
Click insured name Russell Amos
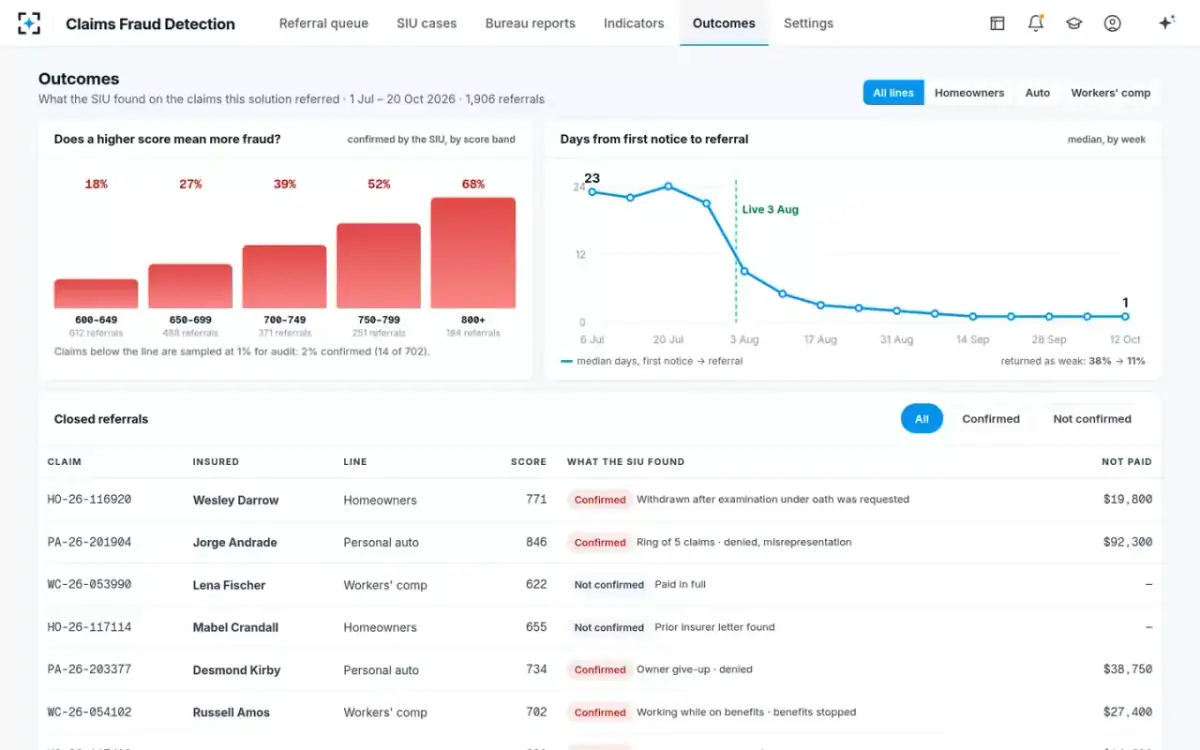[231, 713]
